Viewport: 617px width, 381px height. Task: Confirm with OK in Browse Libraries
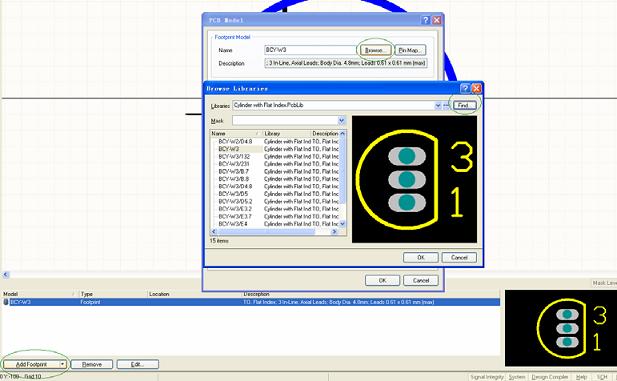(421, 257)
